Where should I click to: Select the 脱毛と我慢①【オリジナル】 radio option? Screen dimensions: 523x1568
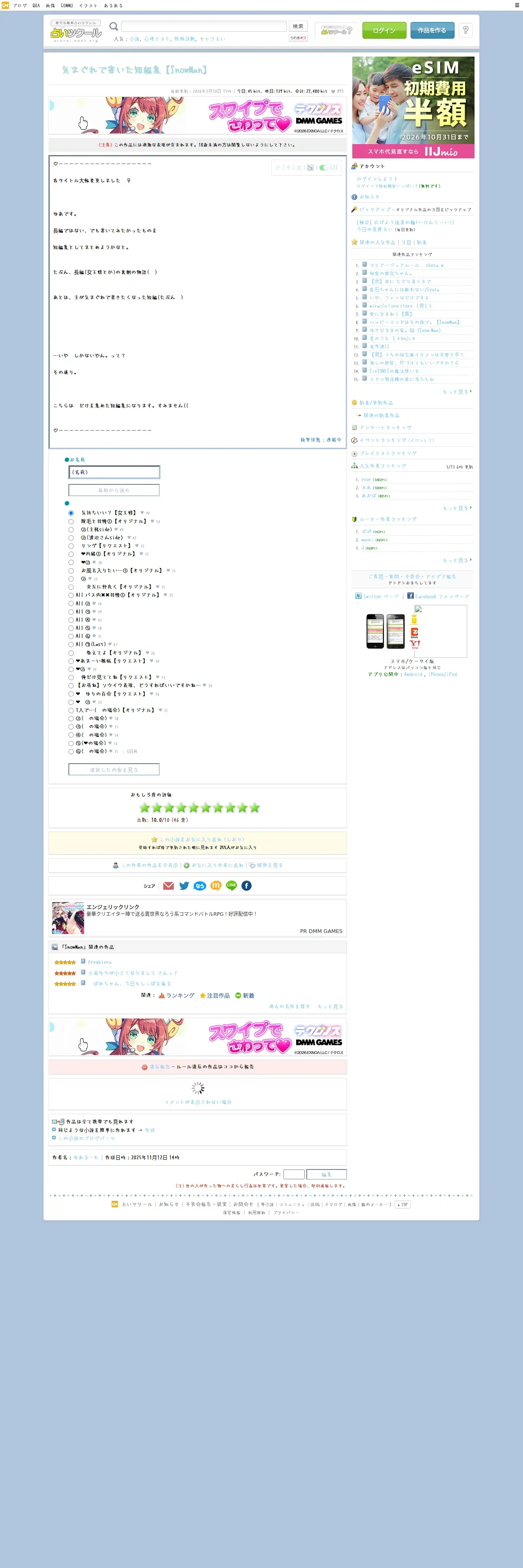[x=70, y=522]
